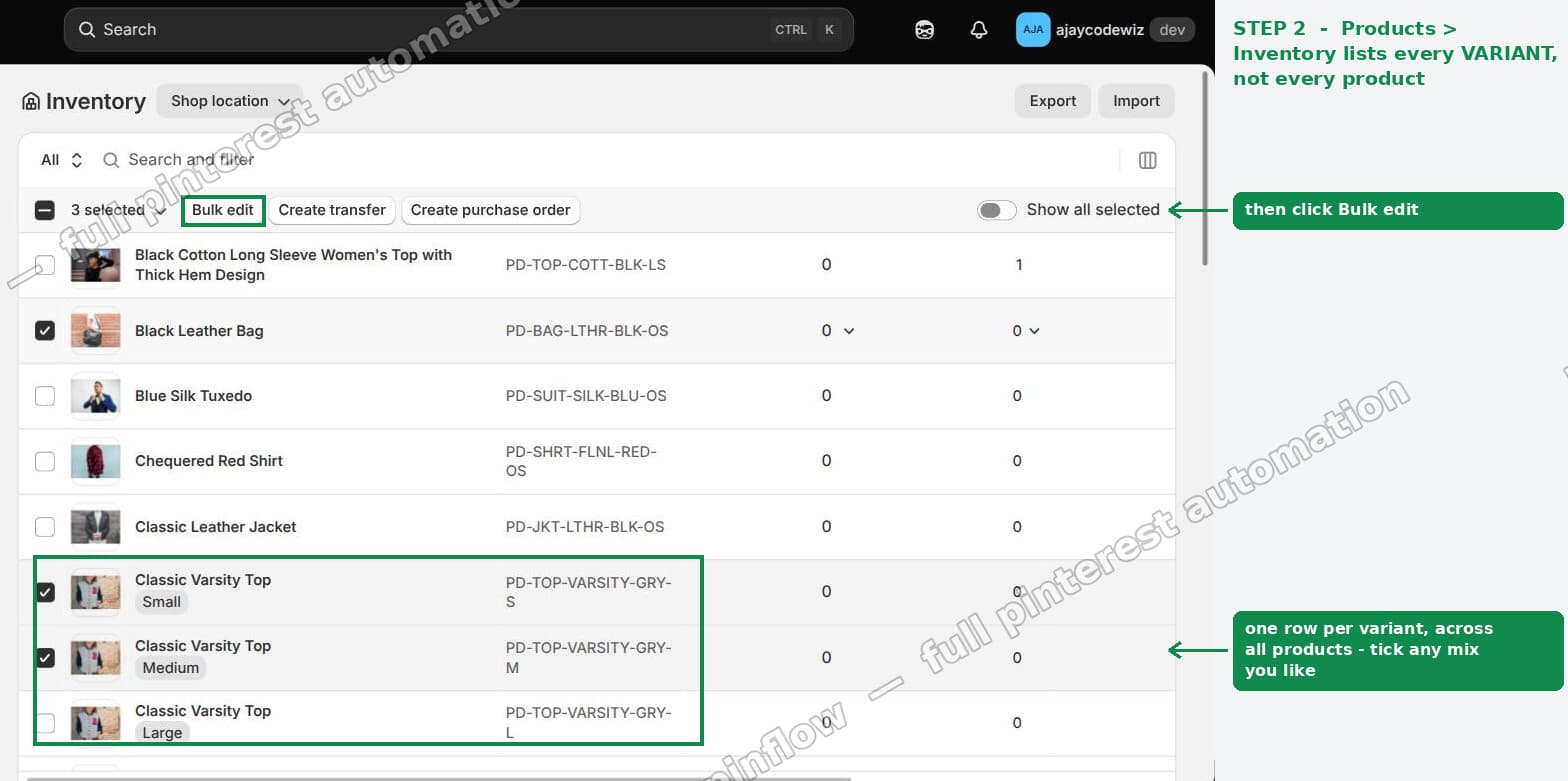Open the Blue Silk Tuxedo thumbnail
Image resolution: width=1568 pixels, height=781 pixels.
[x=96, y=396]
